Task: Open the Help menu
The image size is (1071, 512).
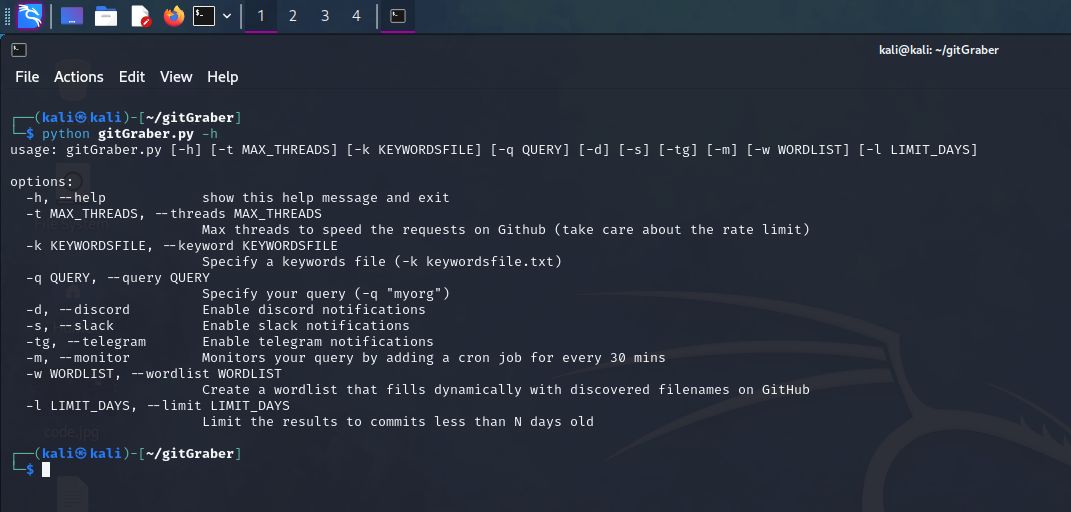Action: coord(223,77)
